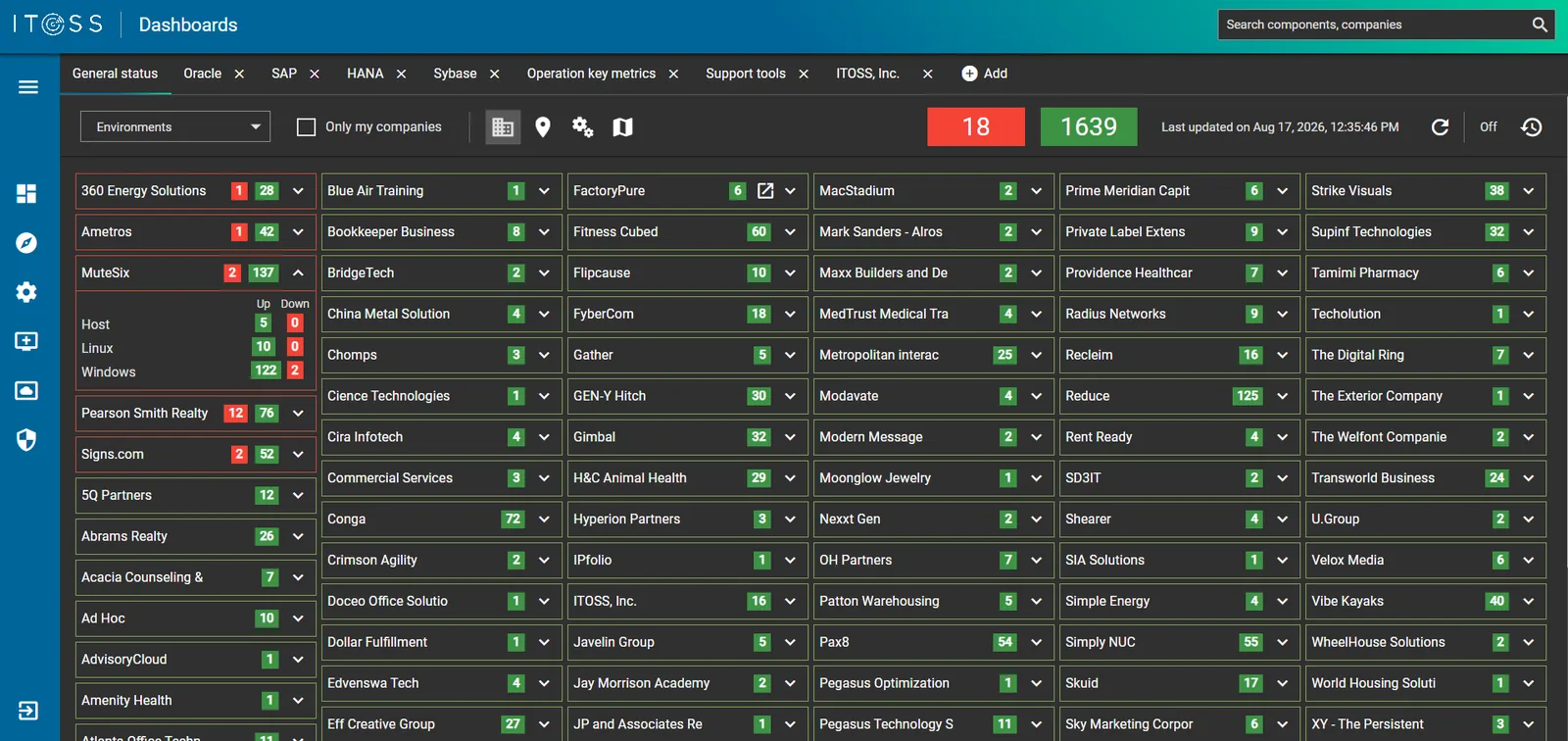This screenshot has width=1568, height=741.
Task: Click the remote screen icon in sidebar
Action: 26,390
